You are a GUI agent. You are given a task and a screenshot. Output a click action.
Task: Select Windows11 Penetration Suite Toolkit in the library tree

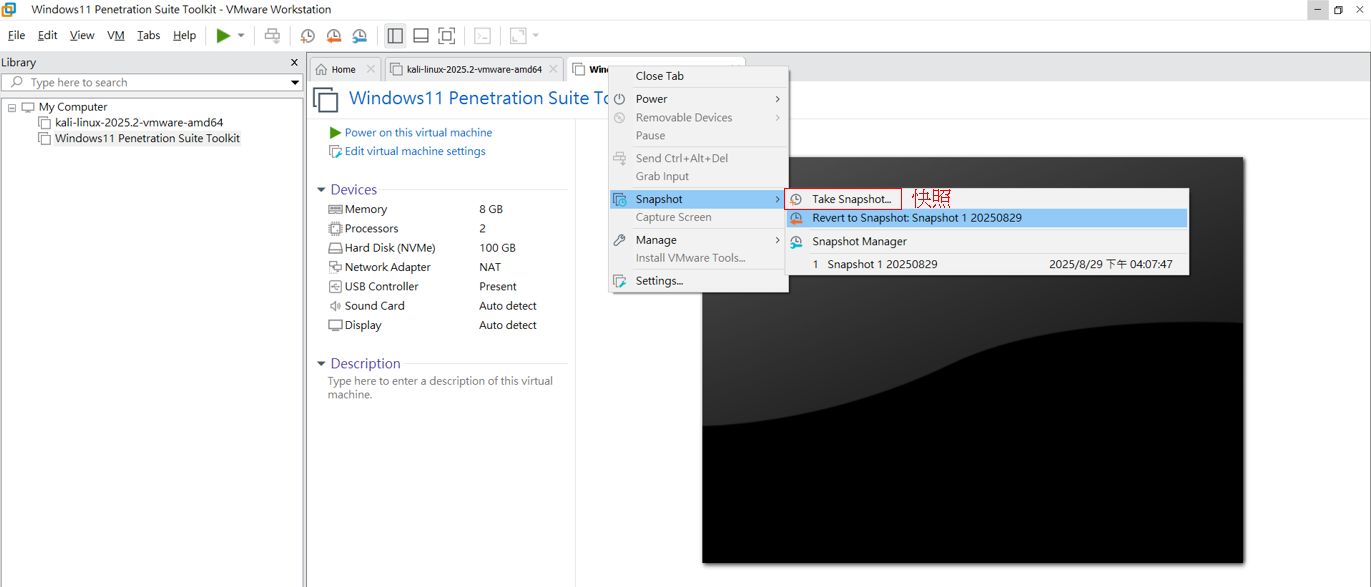[x=147, y=138]
